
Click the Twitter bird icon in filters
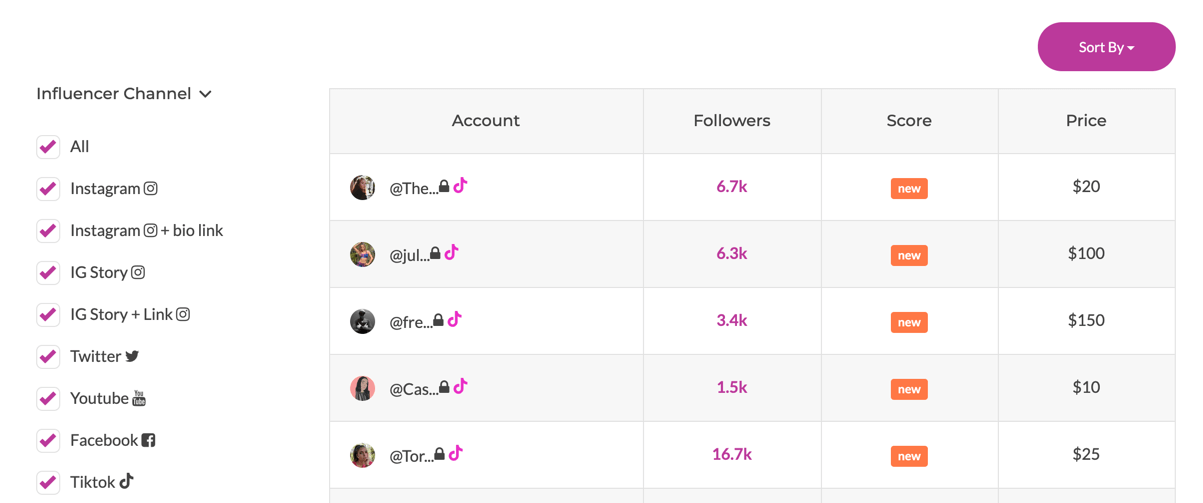pyautogui.click(x=132, y=356)
